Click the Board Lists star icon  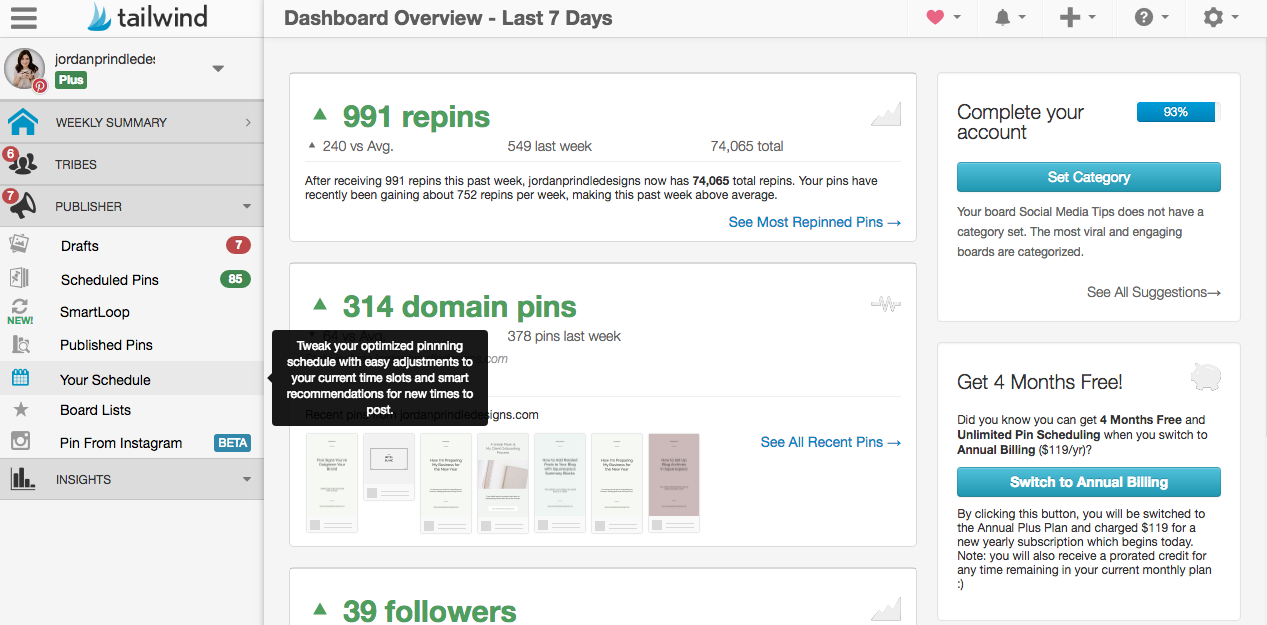click(x=20, y=409)
